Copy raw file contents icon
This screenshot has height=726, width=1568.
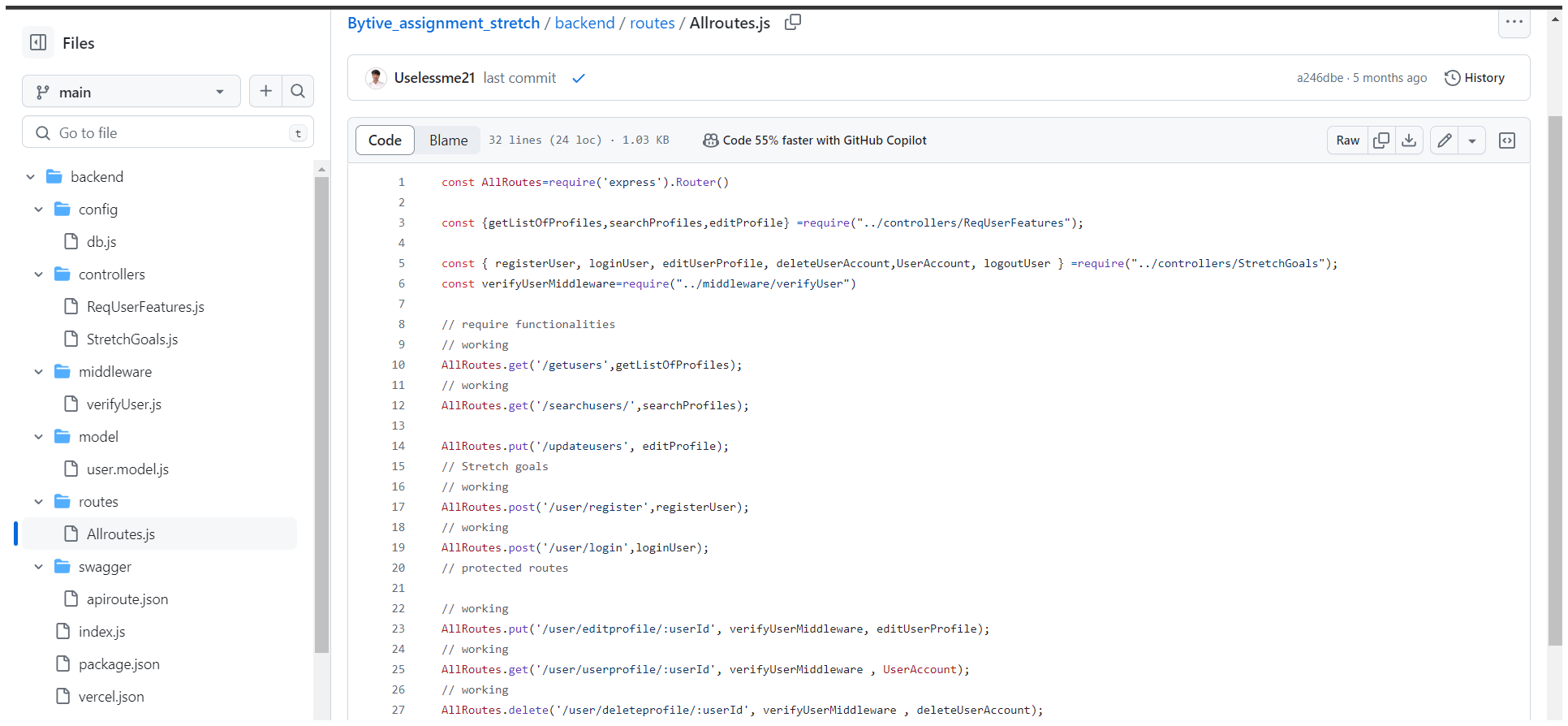click(1381, 140)
